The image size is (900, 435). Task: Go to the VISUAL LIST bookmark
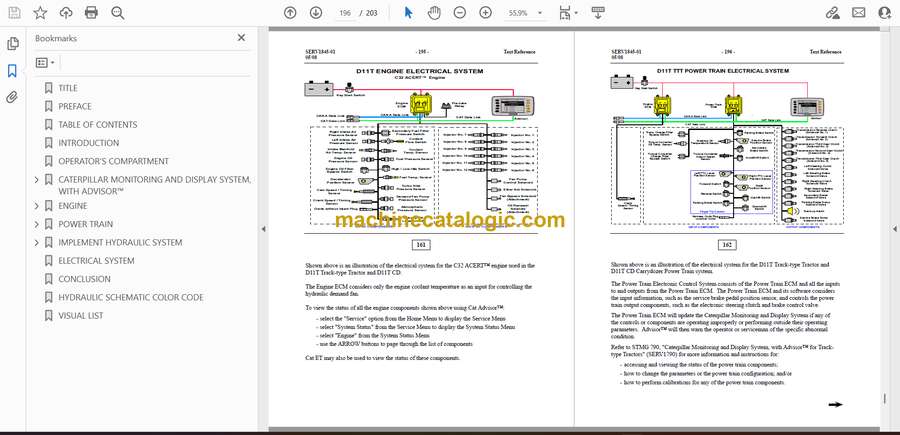80,316
